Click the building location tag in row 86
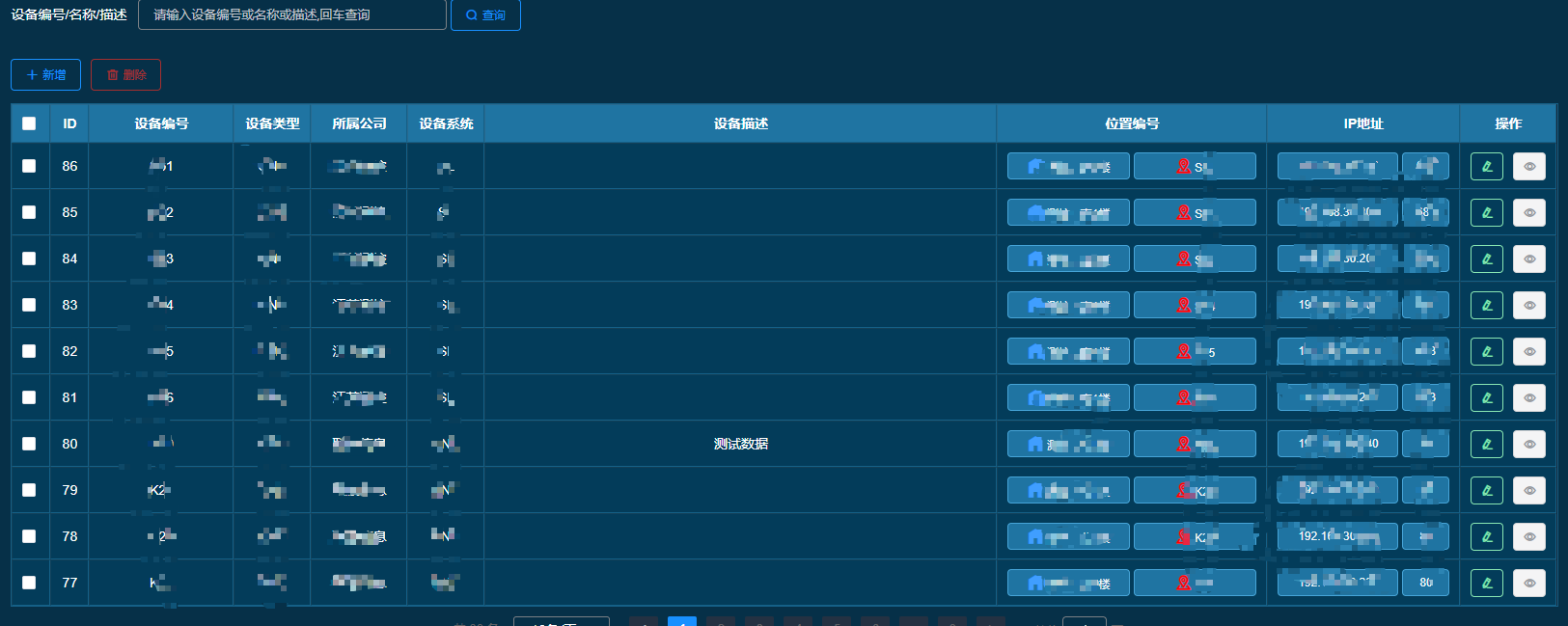The image size is (1568, 626). [x=1068, y=166]
